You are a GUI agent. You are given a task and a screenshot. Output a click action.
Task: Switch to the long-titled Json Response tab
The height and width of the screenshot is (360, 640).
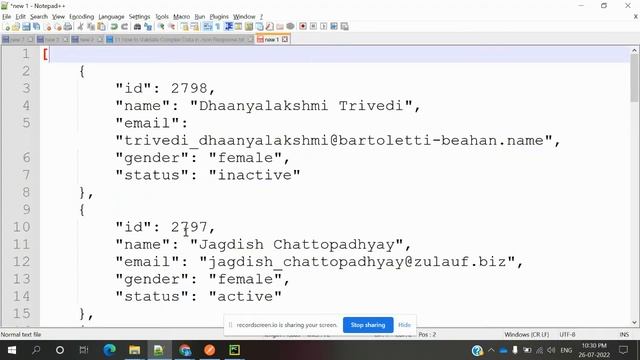coord(179,40)
